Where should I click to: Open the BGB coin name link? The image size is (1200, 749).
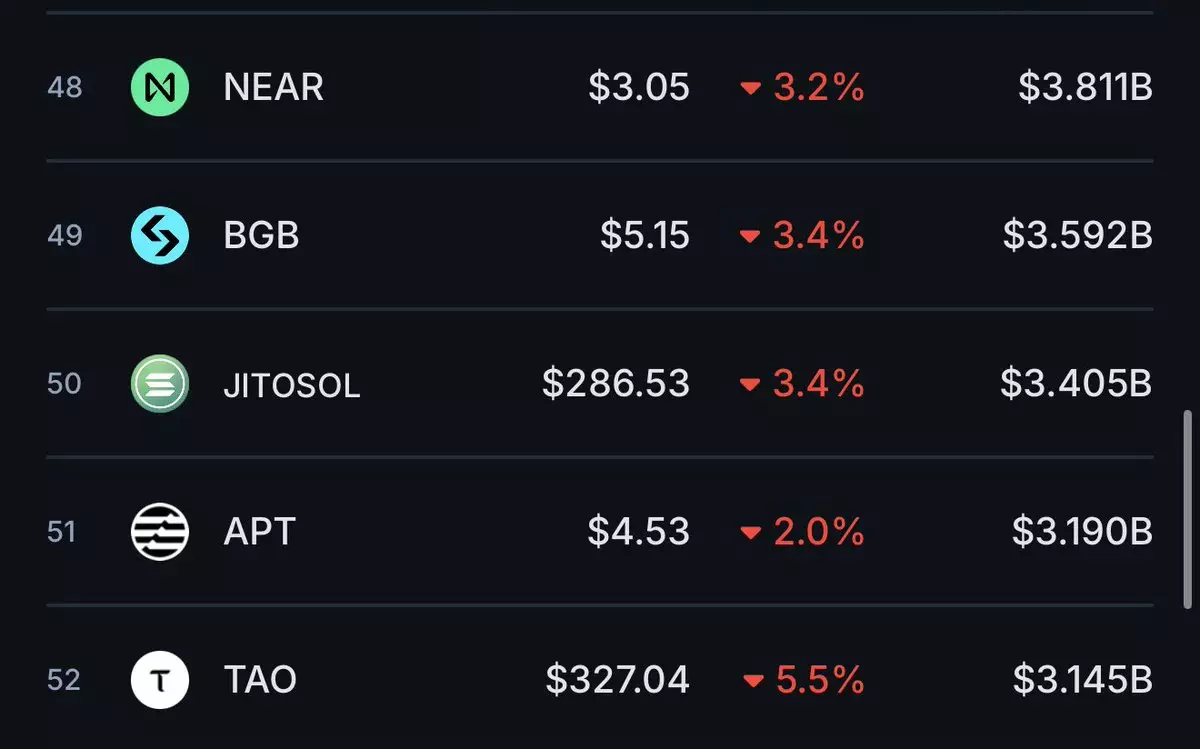point(262,236)
